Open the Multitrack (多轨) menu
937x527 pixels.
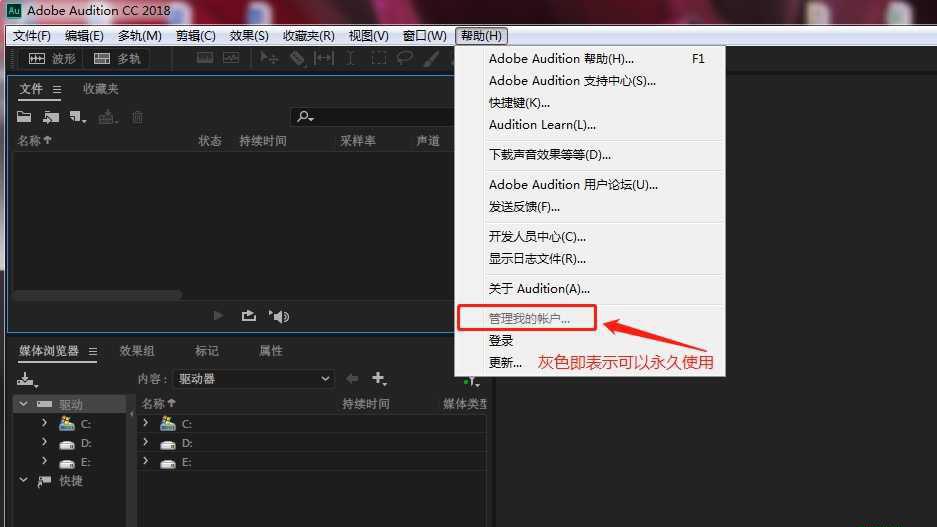139,36
